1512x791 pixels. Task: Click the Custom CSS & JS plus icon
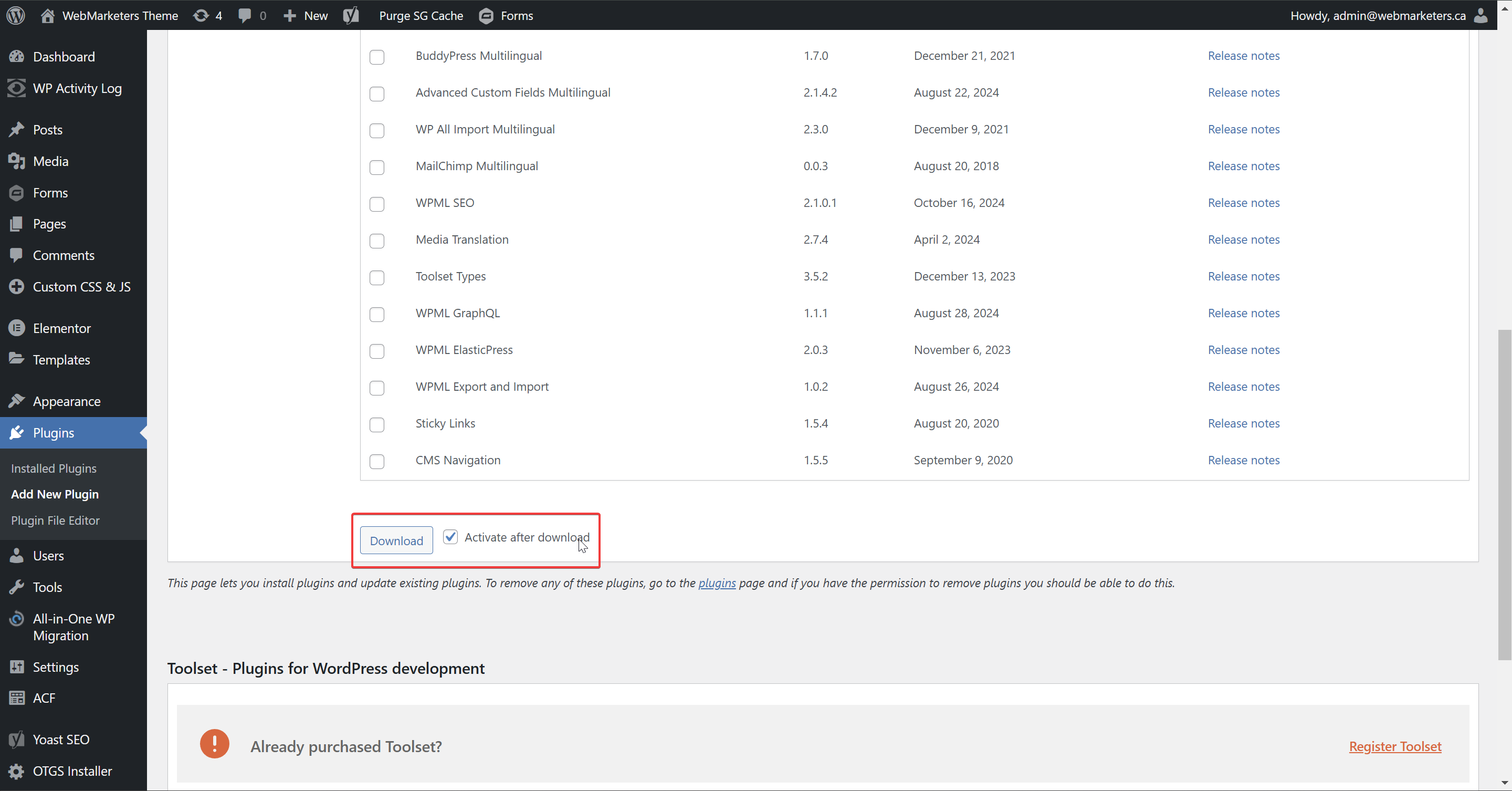[16, 287]
